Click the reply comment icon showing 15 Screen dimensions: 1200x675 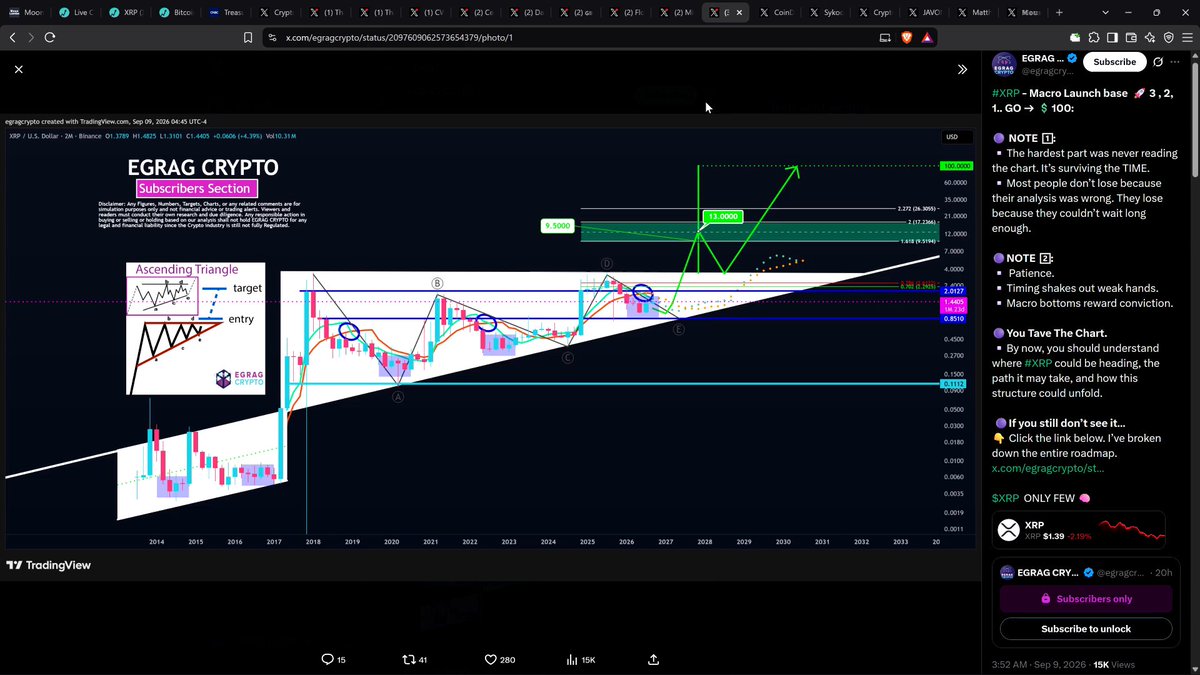pos(333,659)
